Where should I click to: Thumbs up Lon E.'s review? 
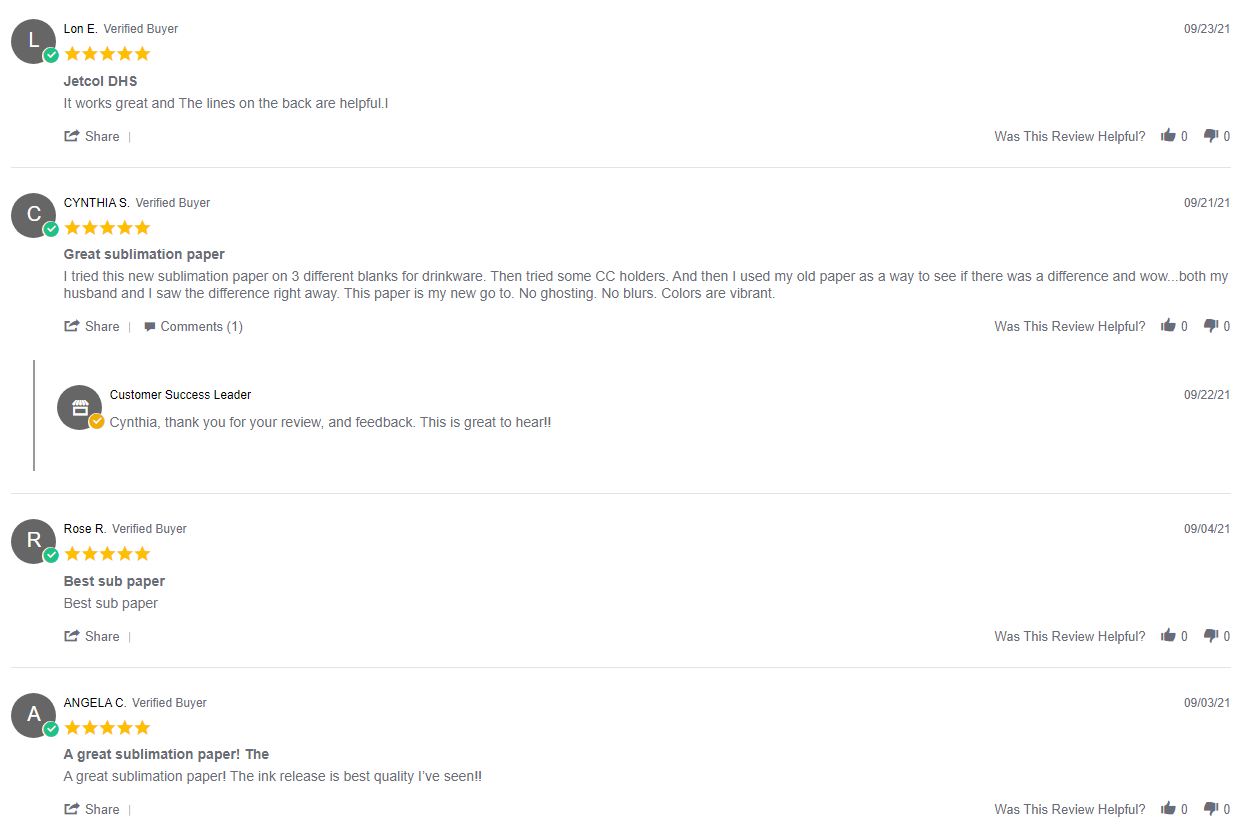coord(1168,136)
